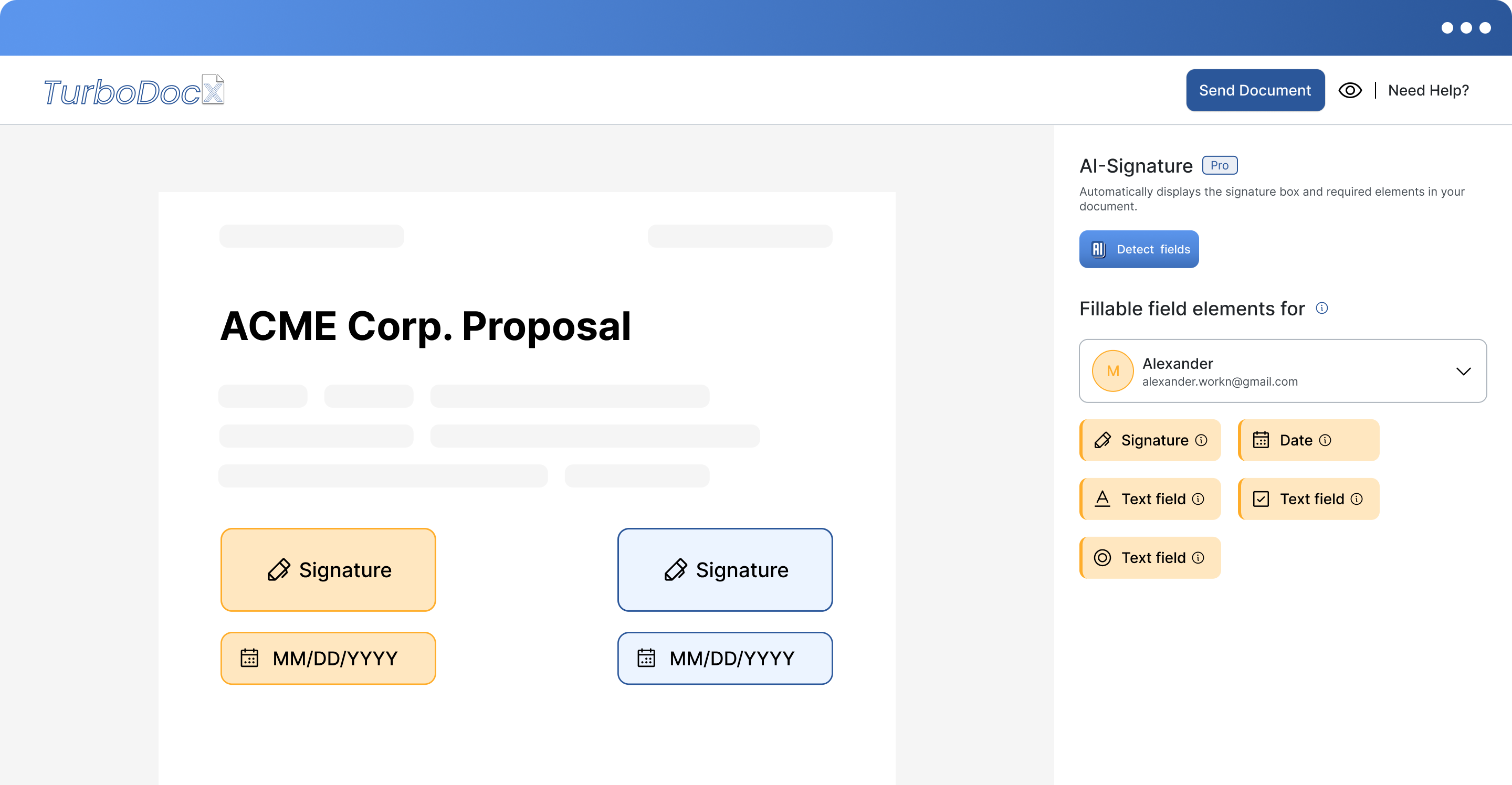Select the Text field with underlined A icon
The image size is (1512, 785).
[1150, 498]
